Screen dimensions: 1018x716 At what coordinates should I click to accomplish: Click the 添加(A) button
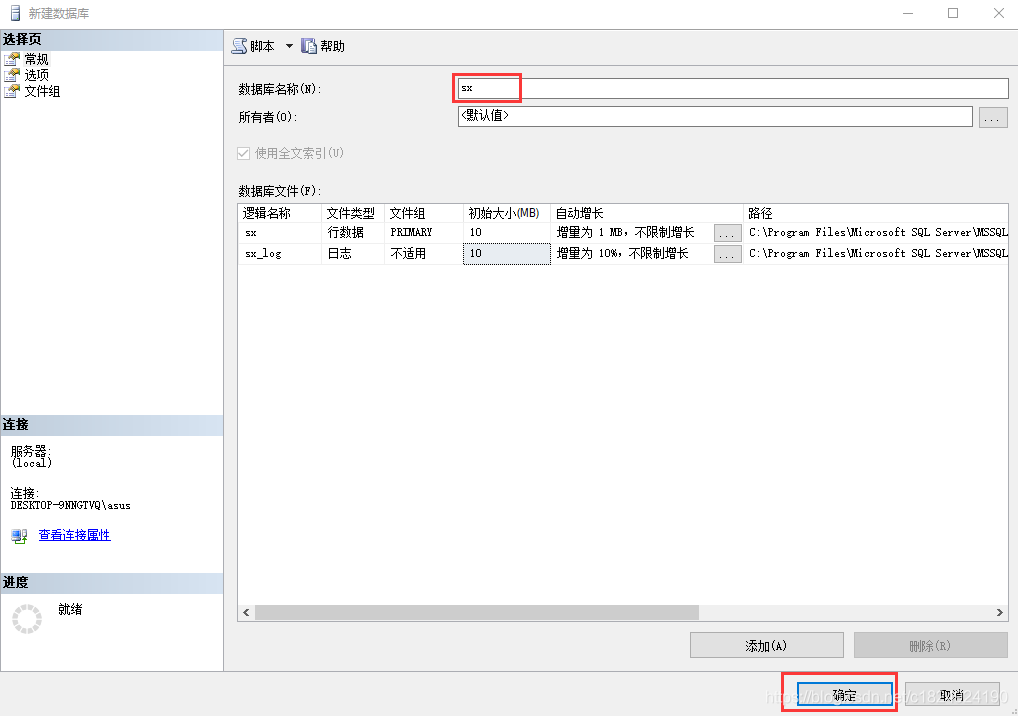coord(767,645)
